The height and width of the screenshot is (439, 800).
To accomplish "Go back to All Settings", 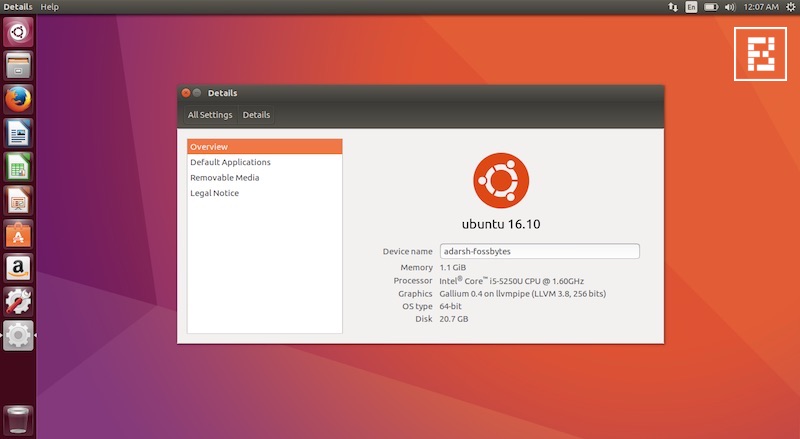I will point(210,115).
